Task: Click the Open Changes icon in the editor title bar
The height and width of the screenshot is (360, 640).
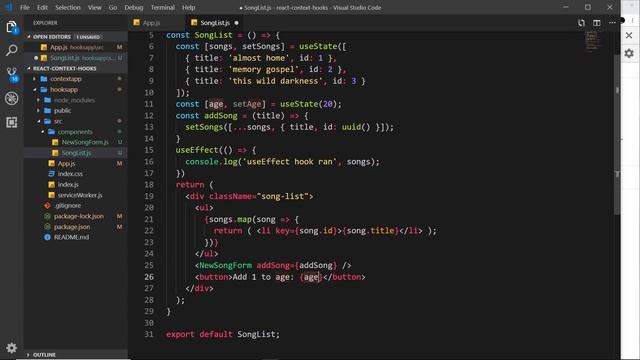Action: pos(581,23)
